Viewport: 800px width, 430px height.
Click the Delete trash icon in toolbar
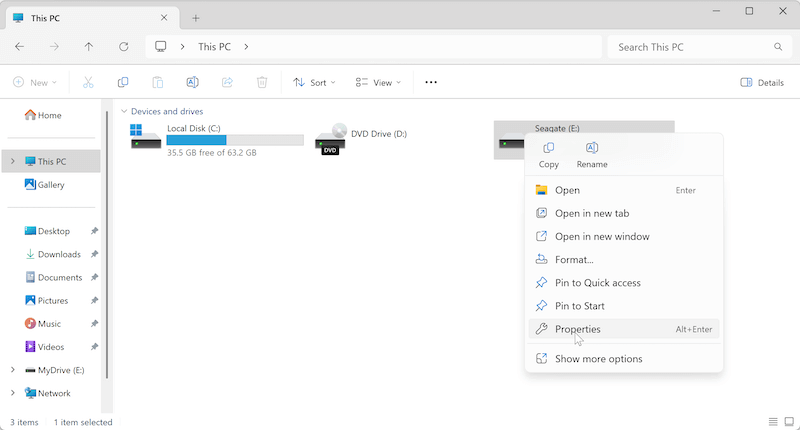pyautogui.click(x=262, y=82)
